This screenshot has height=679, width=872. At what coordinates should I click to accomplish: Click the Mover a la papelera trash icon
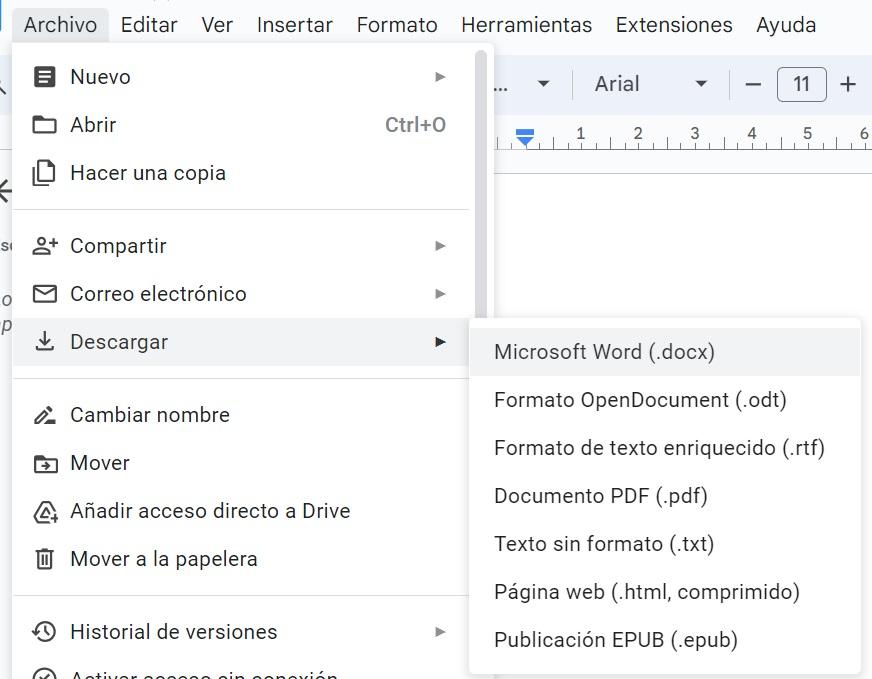click(44, 558)
